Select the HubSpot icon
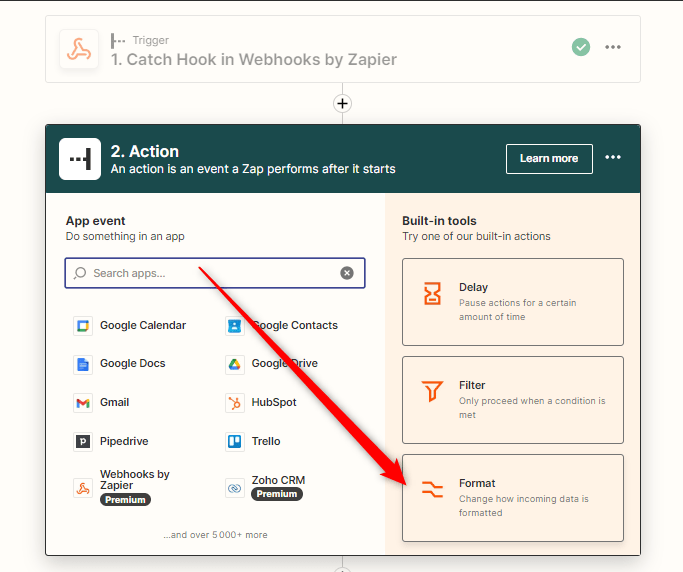 [234, 403]
